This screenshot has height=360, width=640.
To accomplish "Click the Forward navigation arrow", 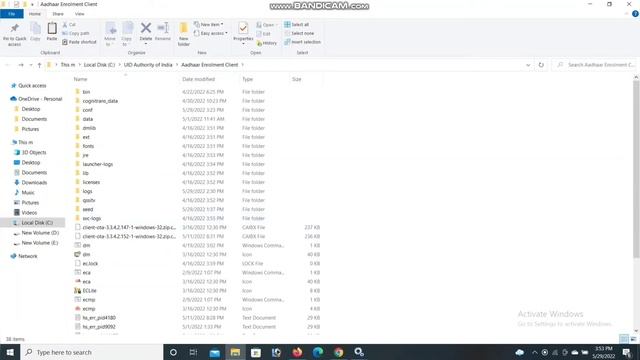I will tap(21, 65).
